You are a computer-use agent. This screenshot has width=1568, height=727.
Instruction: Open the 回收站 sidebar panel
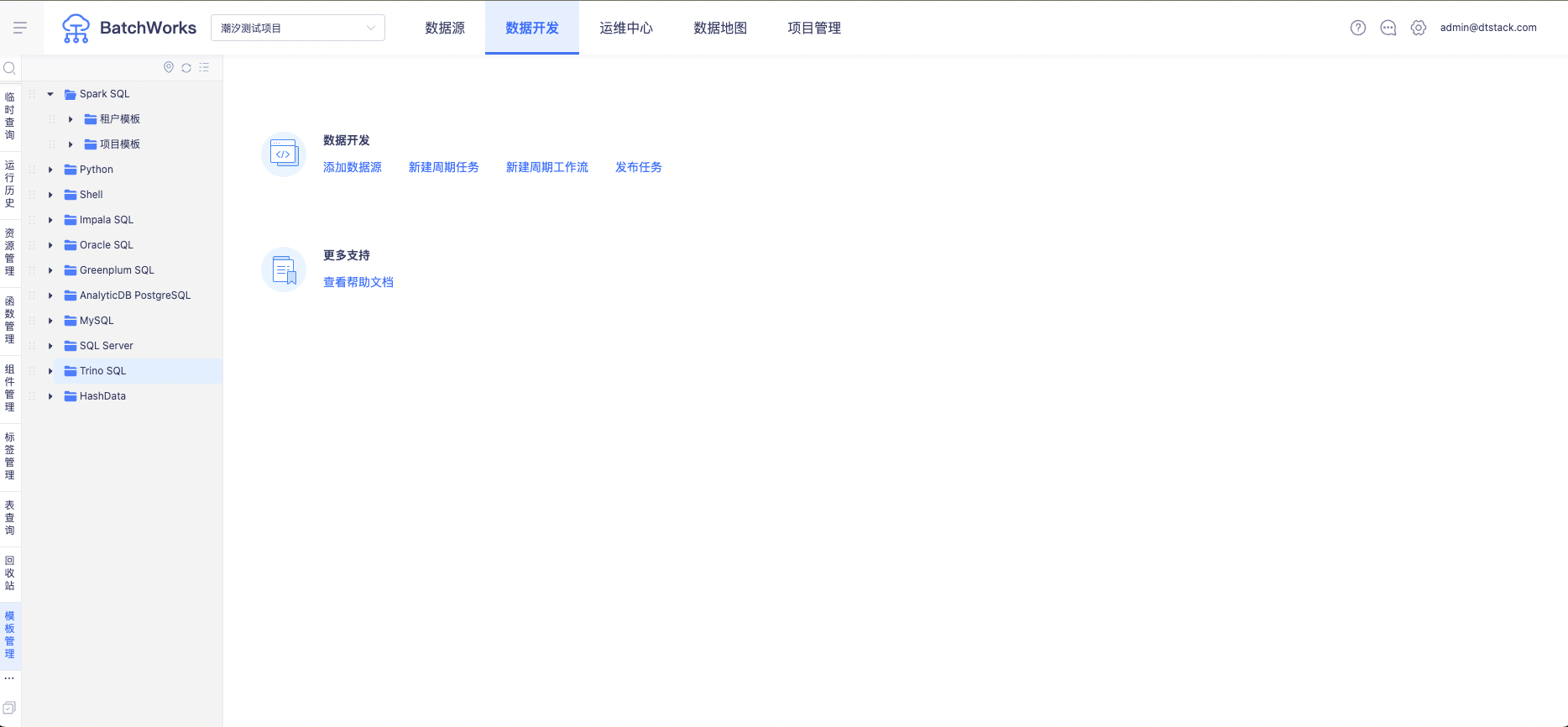tap(10, 573)
